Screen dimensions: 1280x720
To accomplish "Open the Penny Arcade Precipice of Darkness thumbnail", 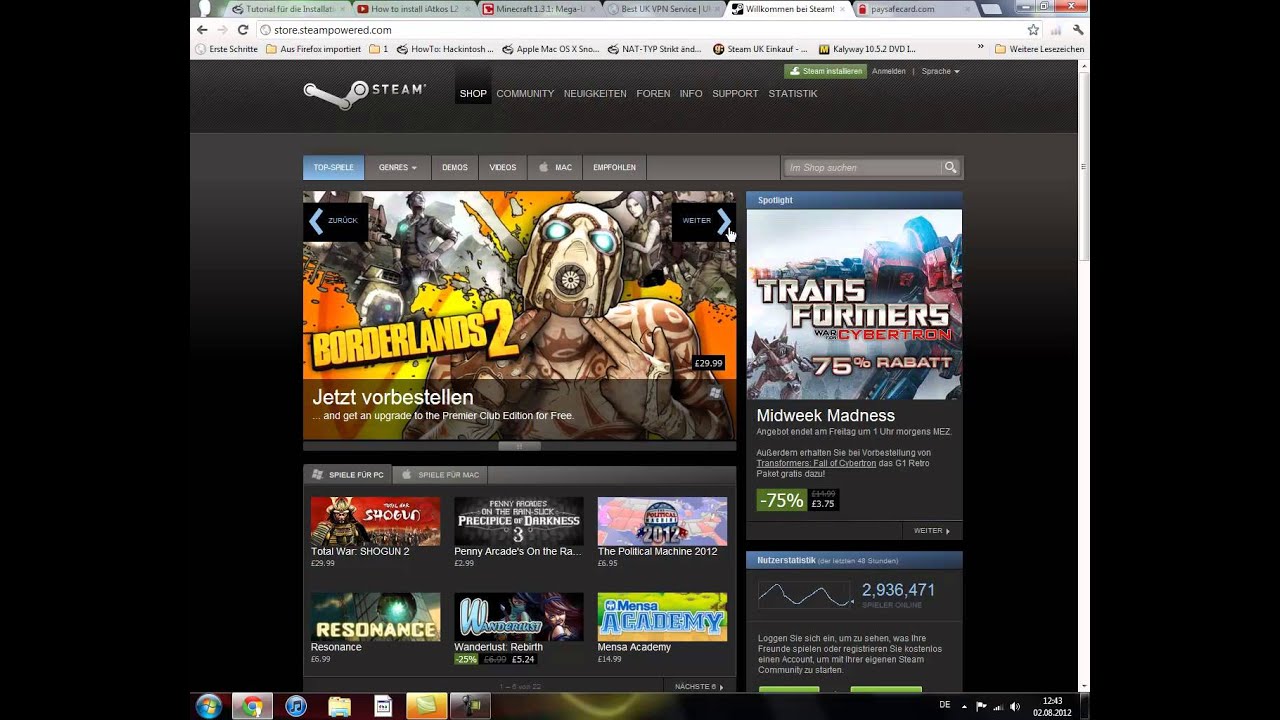I will 518,521.
